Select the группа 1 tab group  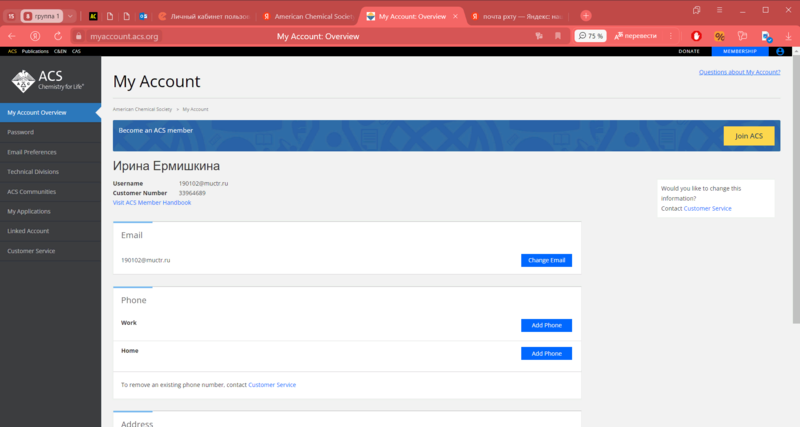[42, 16]
